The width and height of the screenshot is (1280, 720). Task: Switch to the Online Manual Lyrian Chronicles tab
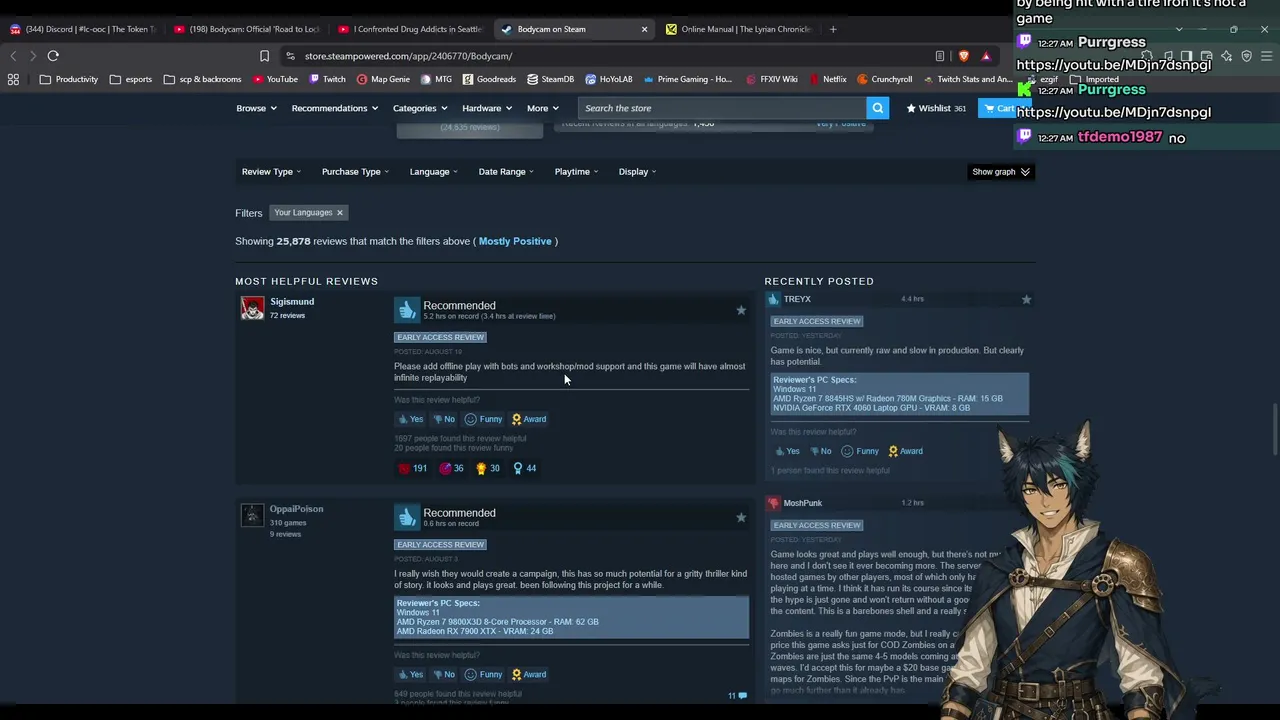coord(739,29)
